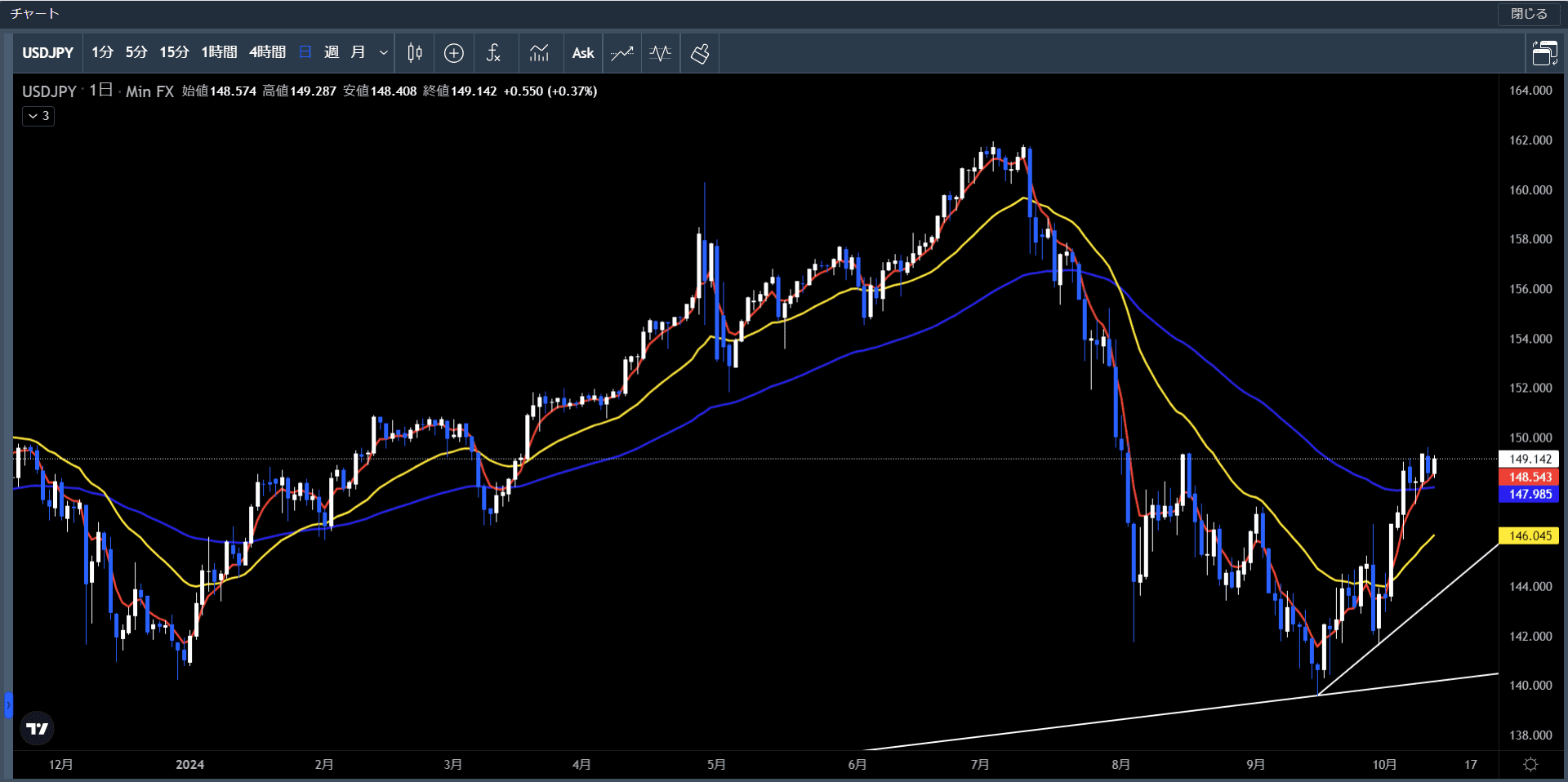Open chart settings gear on time axis

1531,764
